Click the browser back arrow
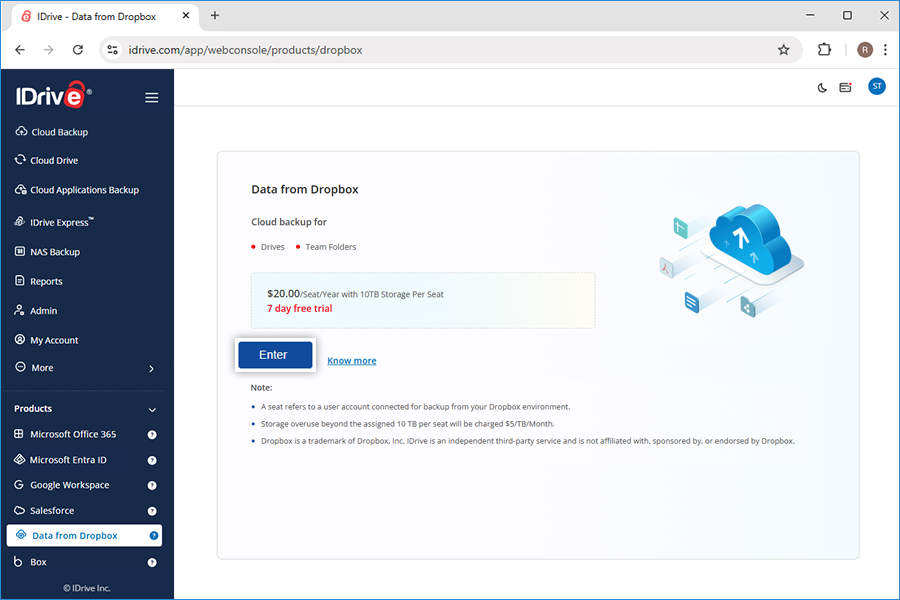The height and width of the screenshot is (600, 900). (x=20, y=50)
